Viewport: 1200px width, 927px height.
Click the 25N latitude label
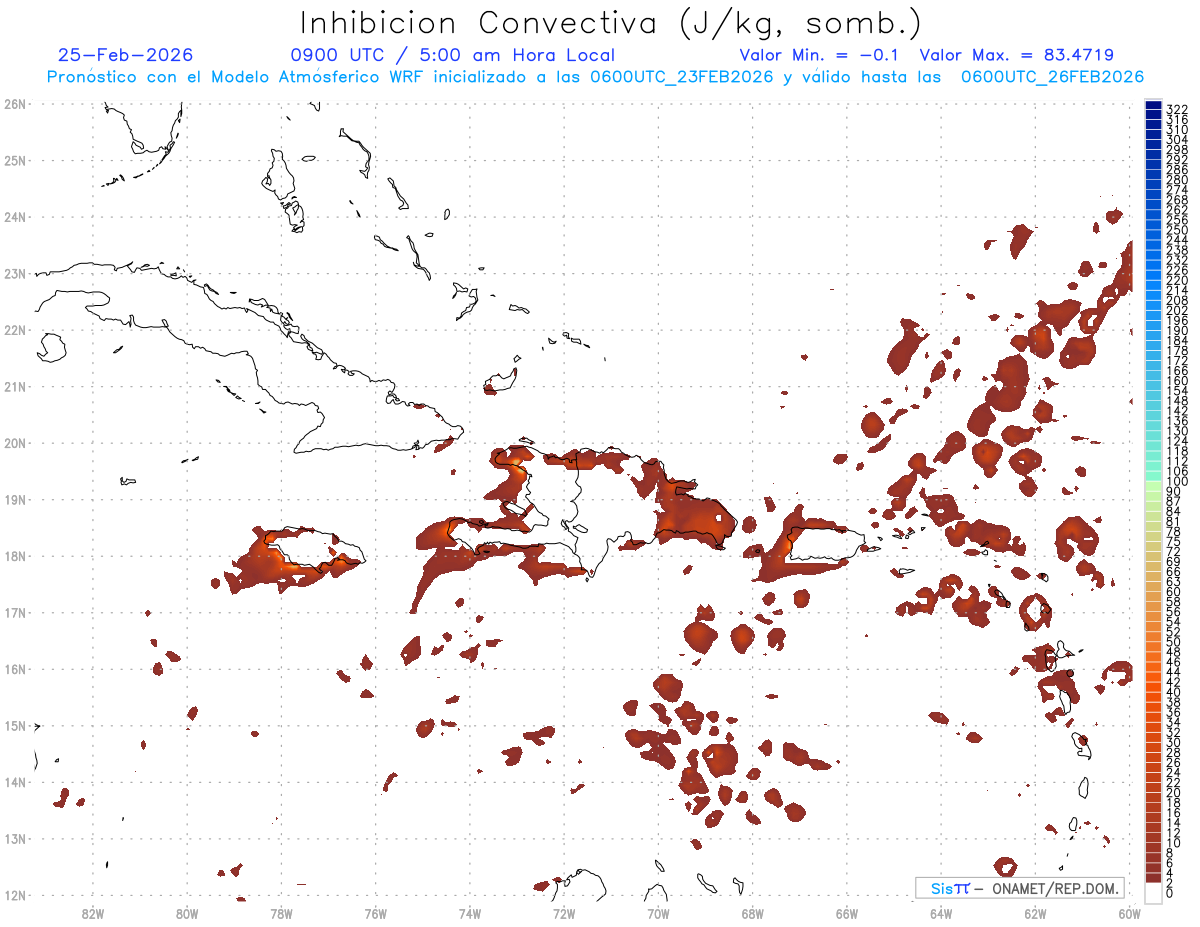coord(15,160)
